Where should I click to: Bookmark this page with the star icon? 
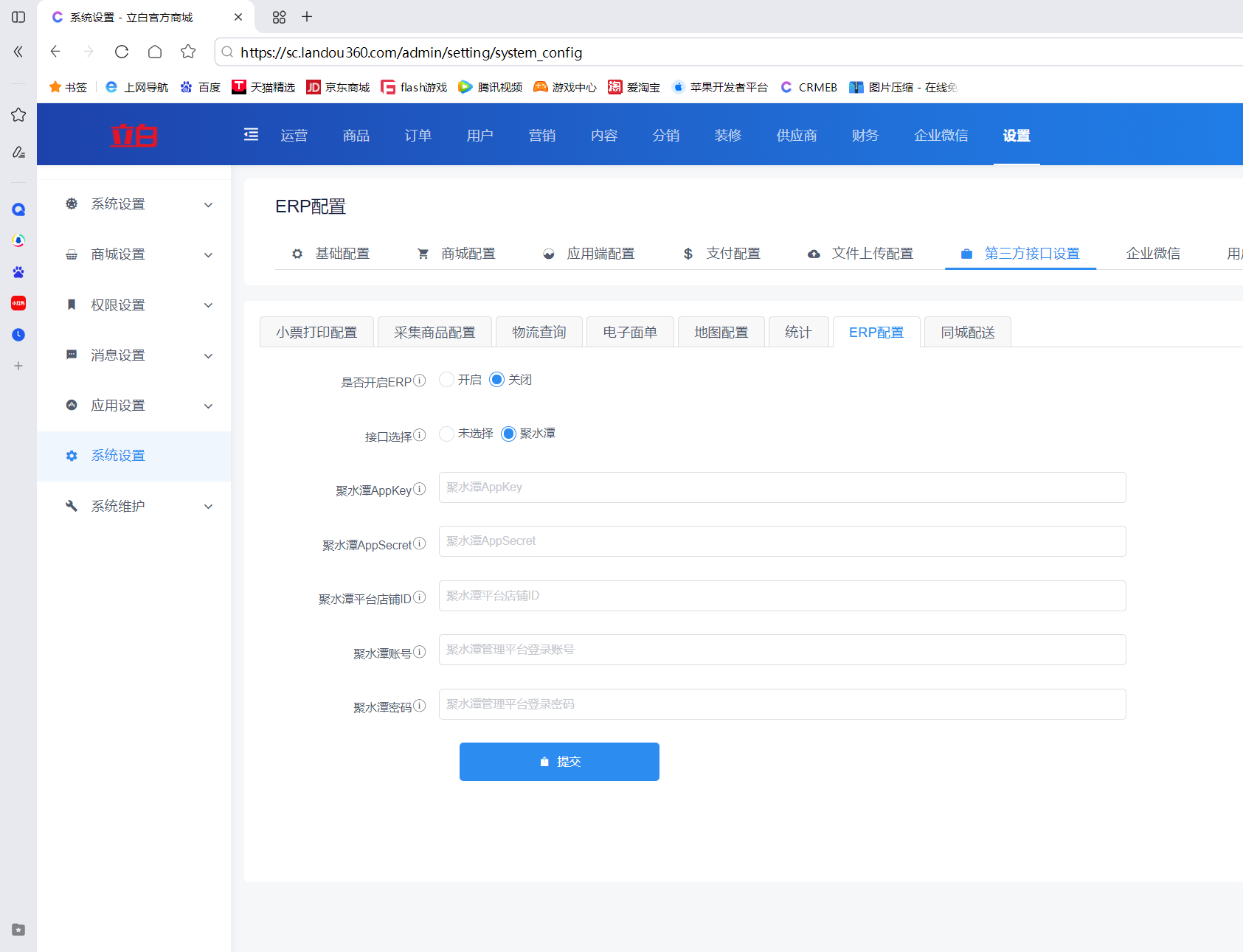[x=188, y=52]
